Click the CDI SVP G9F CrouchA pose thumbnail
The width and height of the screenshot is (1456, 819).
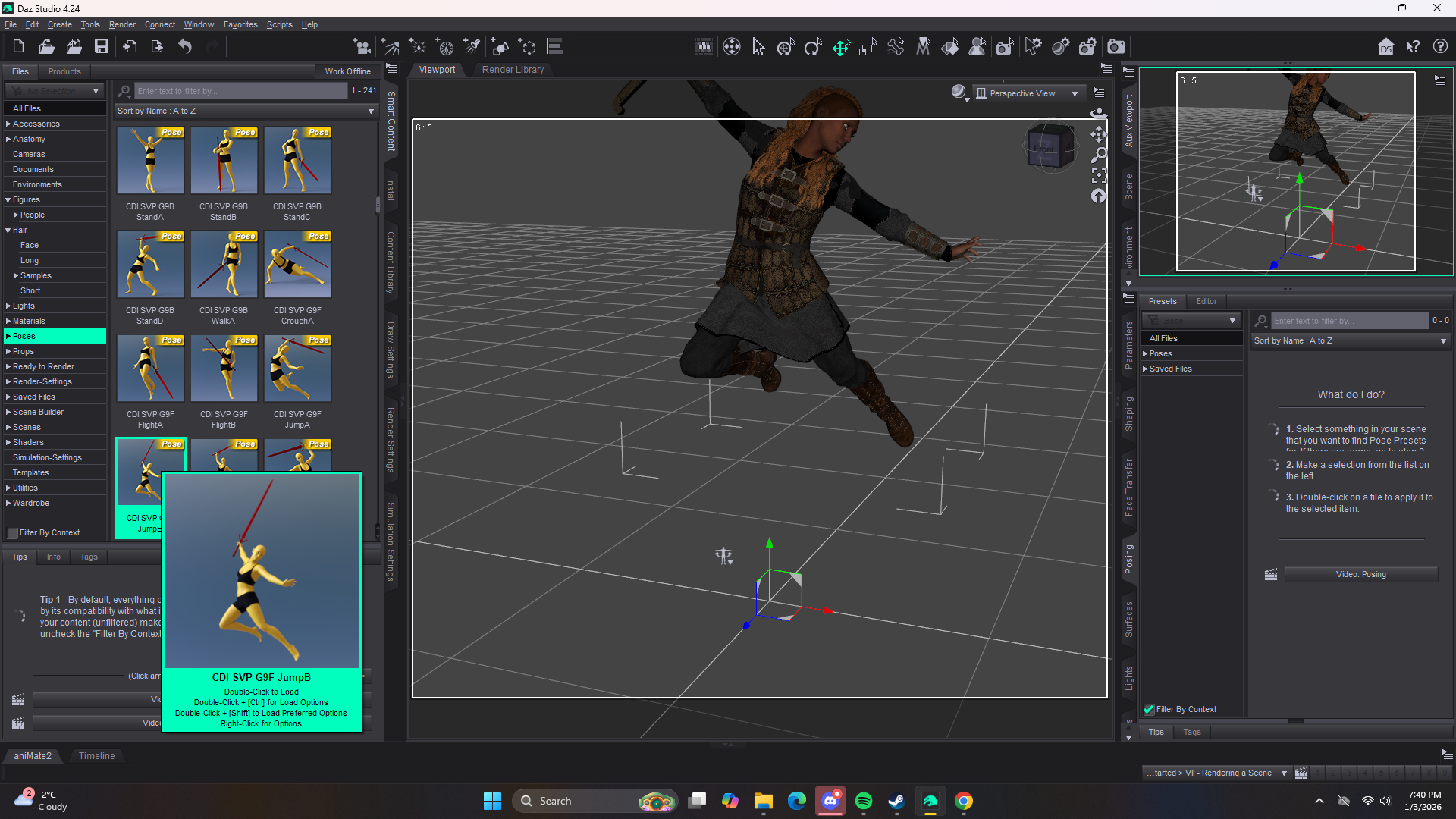pyautogui.click(x=297, y=265)
